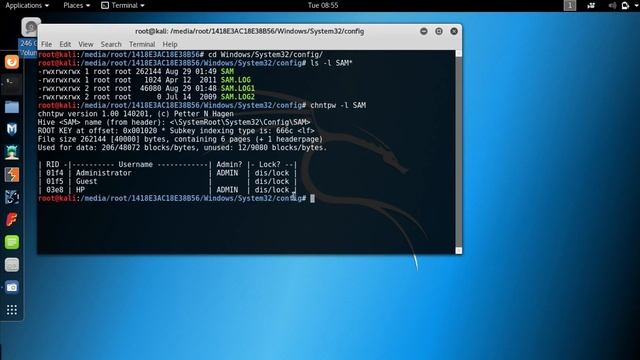Open the terminal View menu
Viewport: 640px width, 360px height.
86,44
